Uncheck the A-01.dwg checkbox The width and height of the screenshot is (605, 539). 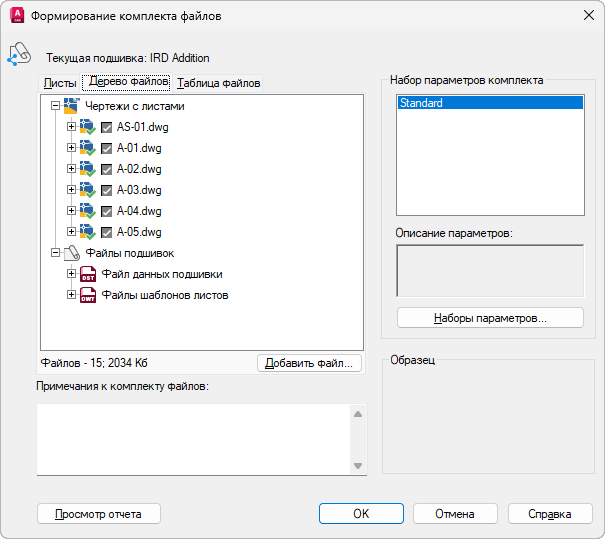pos(106,149)
